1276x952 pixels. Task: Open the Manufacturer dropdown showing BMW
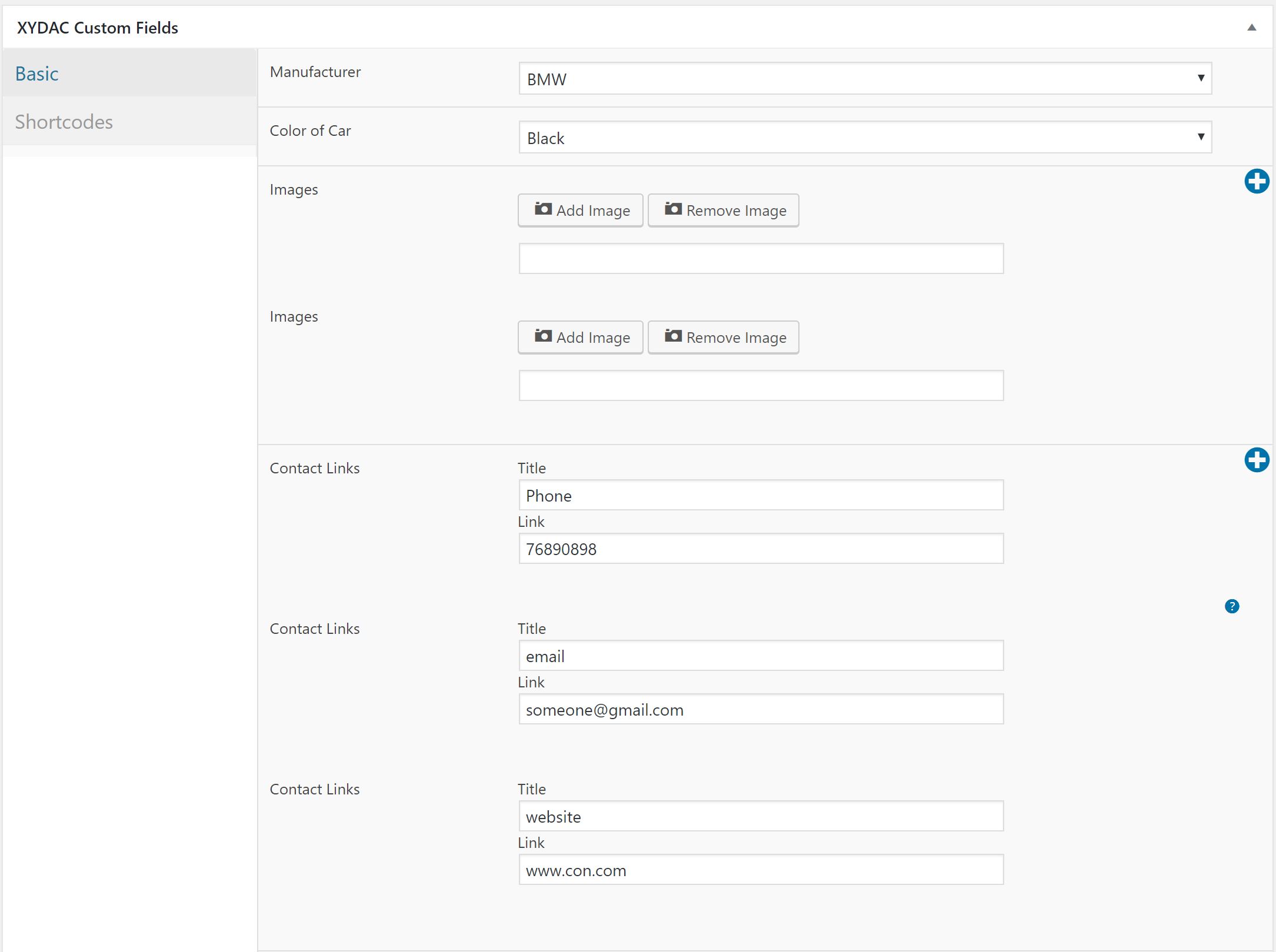pos(865,78)
